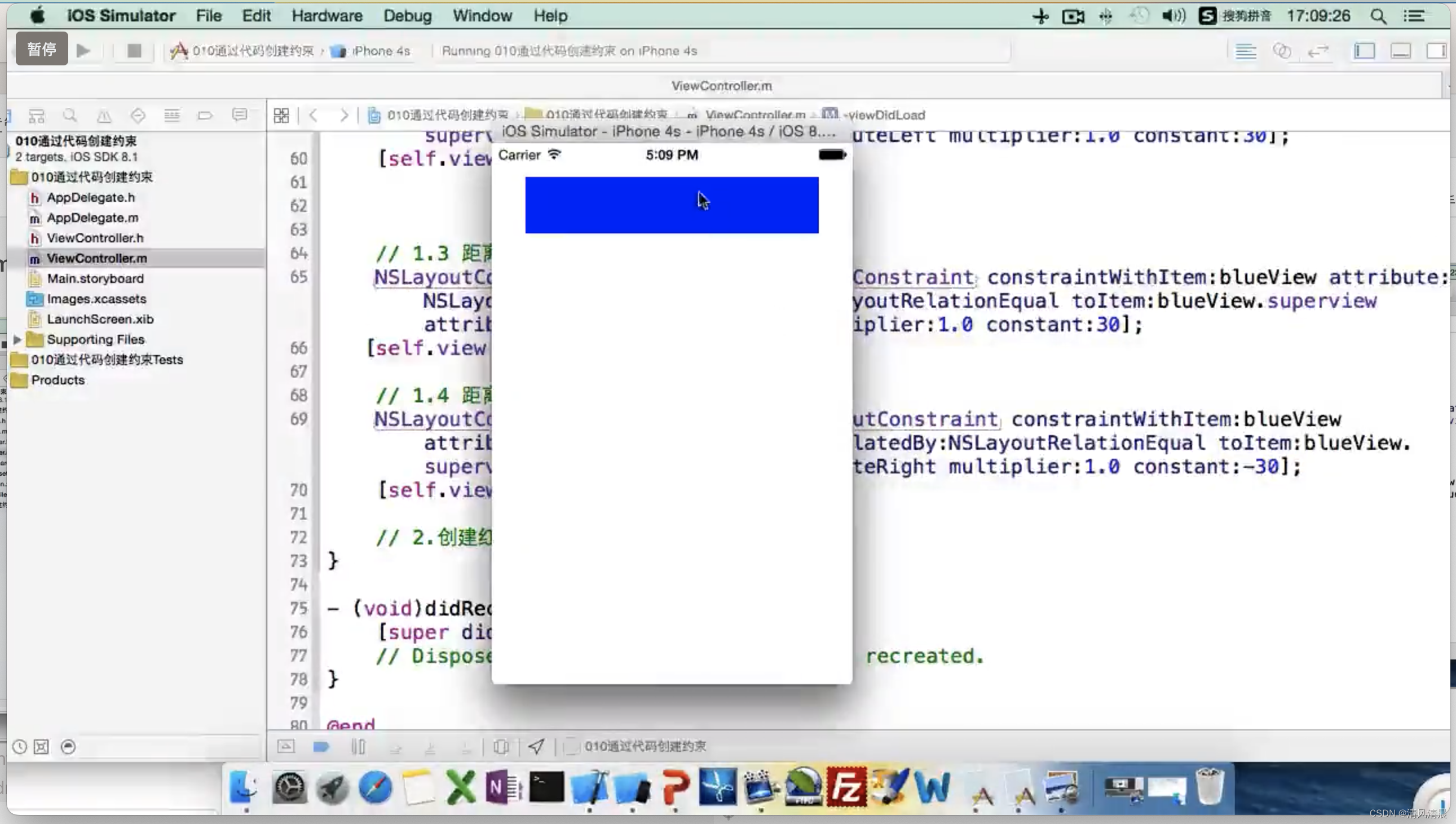Click the Run button to build project
Screen dimensions: 1456x824
coord(85,50)
